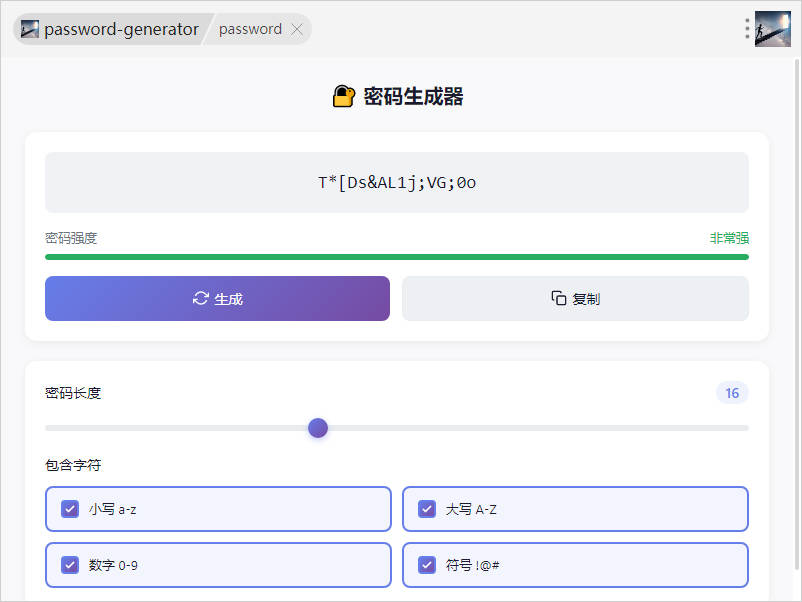The height and width of the screenshot is (602, 802).
Task: Switch to the password tab
Action: [x=250, y=29]
